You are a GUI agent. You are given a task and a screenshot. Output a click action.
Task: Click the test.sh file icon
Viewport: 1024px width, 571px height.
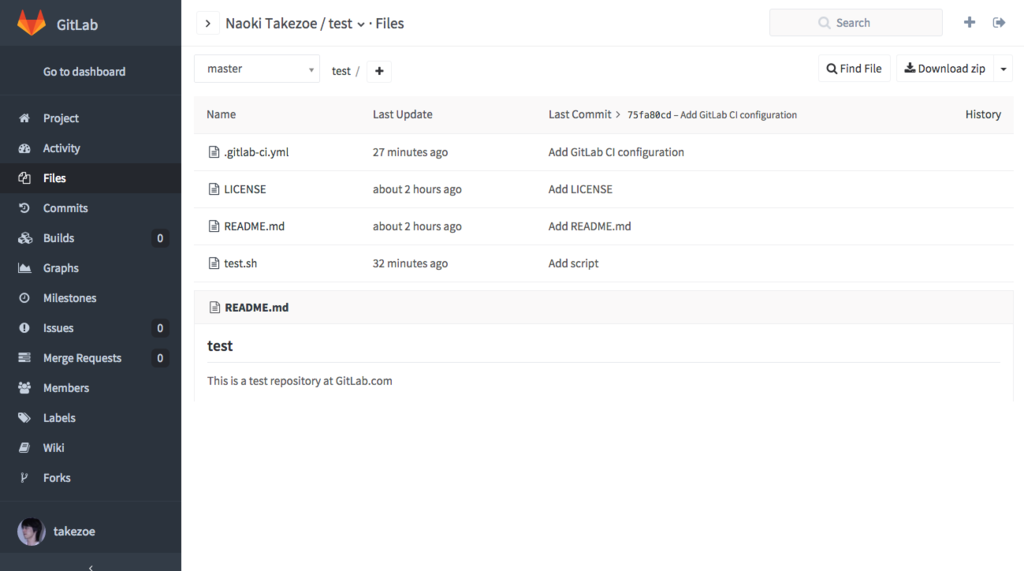pyautogui.click(x=214, y=263)
